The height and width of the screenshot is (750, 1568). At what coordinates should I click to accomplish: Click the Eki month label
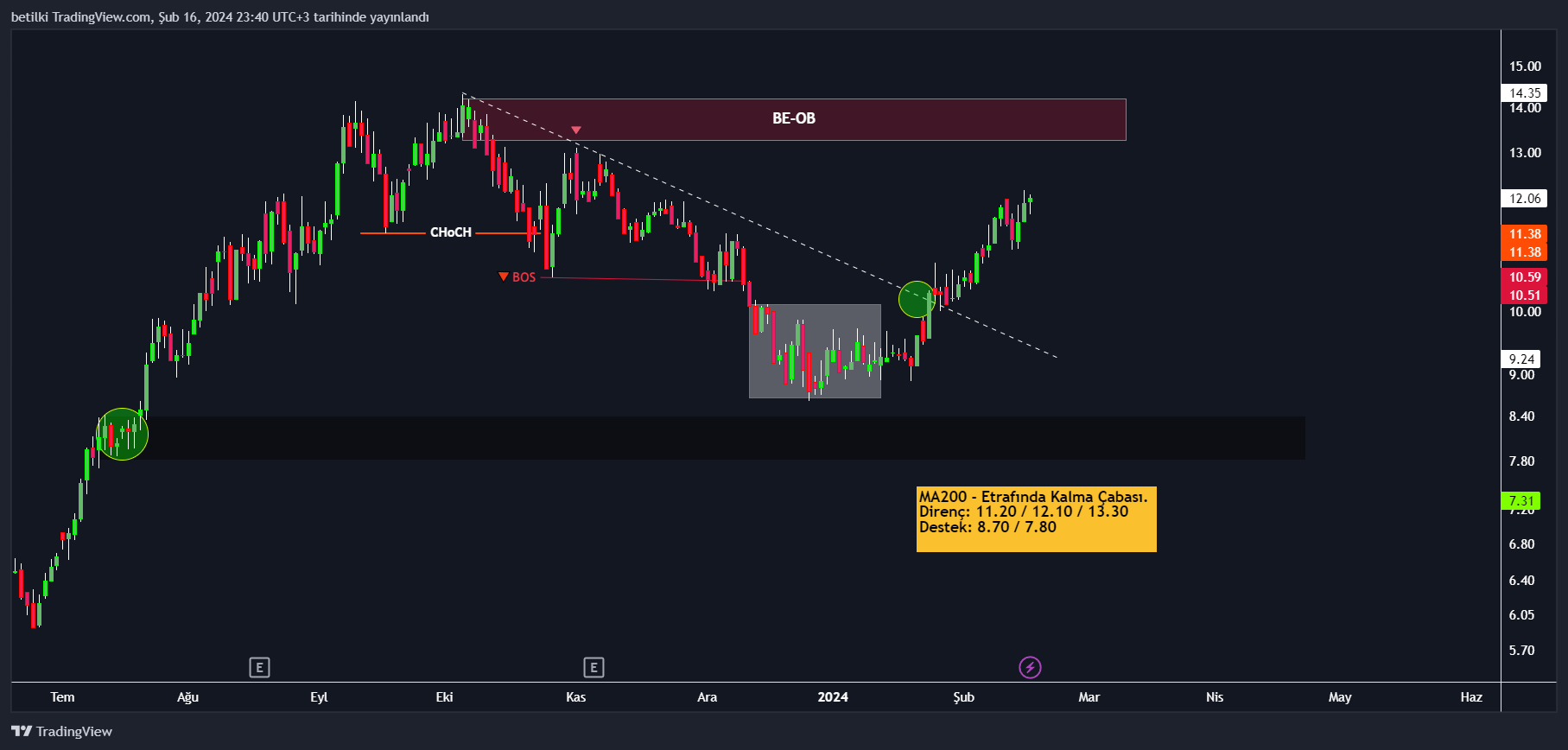tap(444, 696)
